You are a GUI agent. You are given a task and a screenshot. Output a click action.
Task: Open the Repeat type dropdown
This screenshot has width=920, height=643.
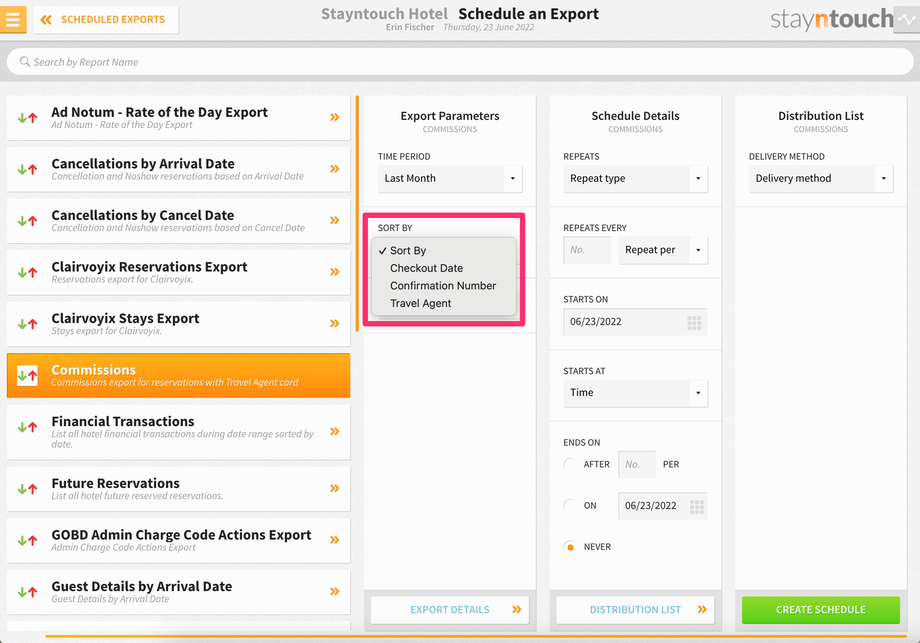[x=635, y=178]
